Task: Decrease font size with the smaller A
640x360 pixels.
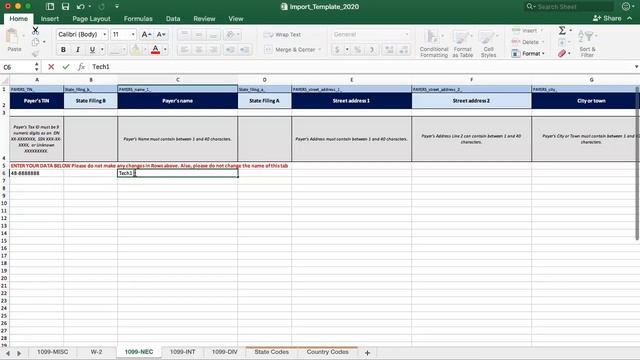Action: point(161,35)
